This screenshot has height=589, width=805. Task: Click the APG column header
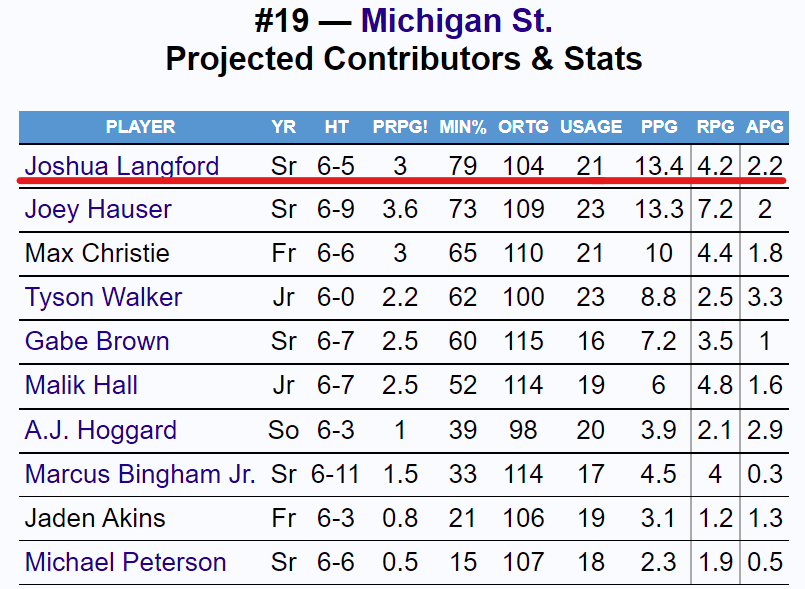point(765,127)
